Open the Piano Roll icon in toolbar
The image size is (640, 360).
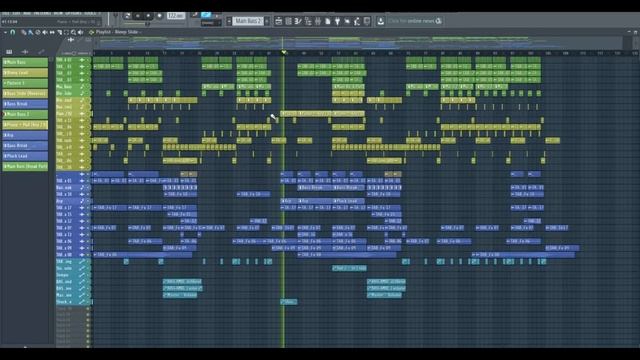coord(298,21)
